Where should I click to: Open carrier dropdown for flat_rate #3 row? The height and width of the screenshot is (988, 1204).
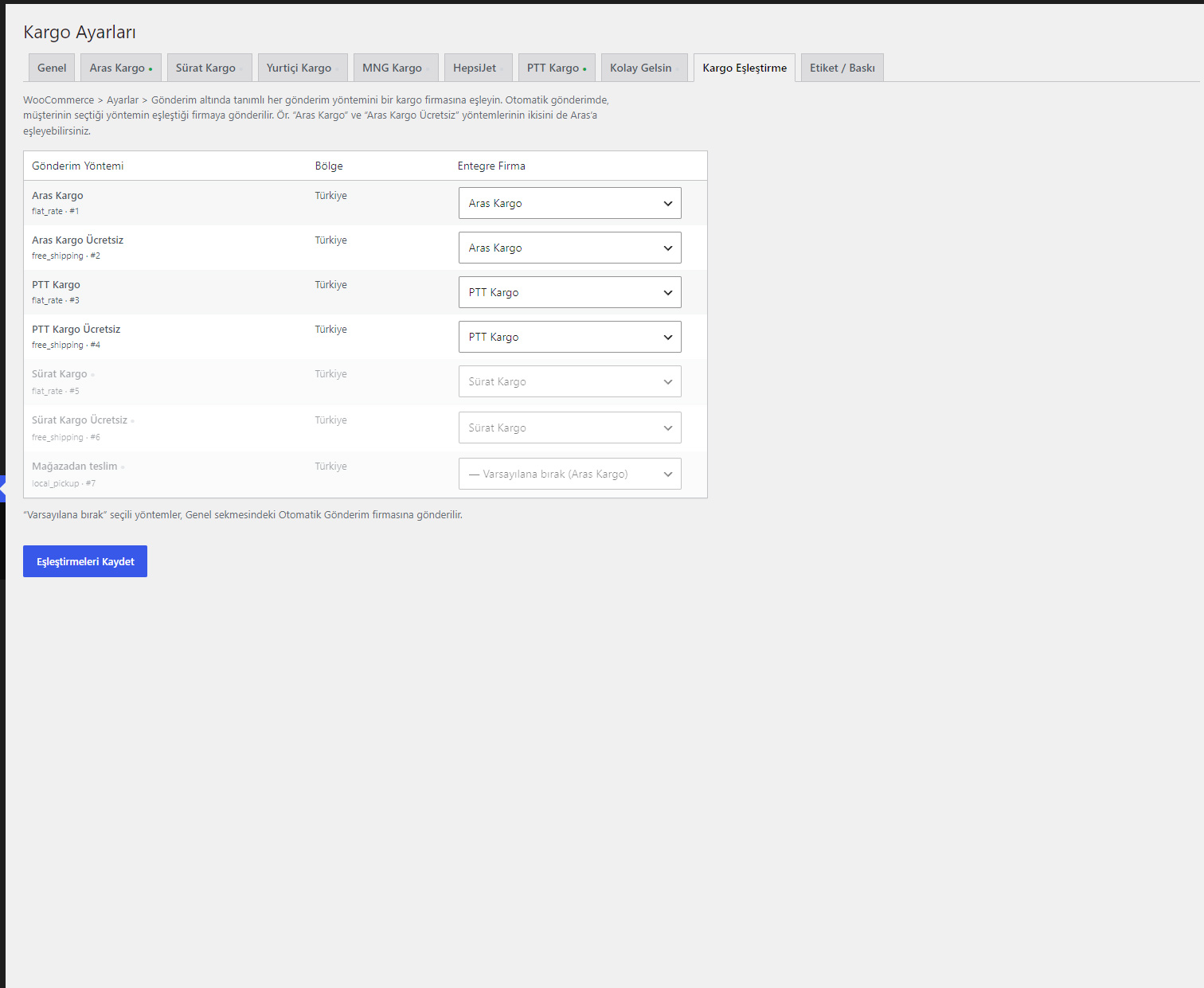570,292
